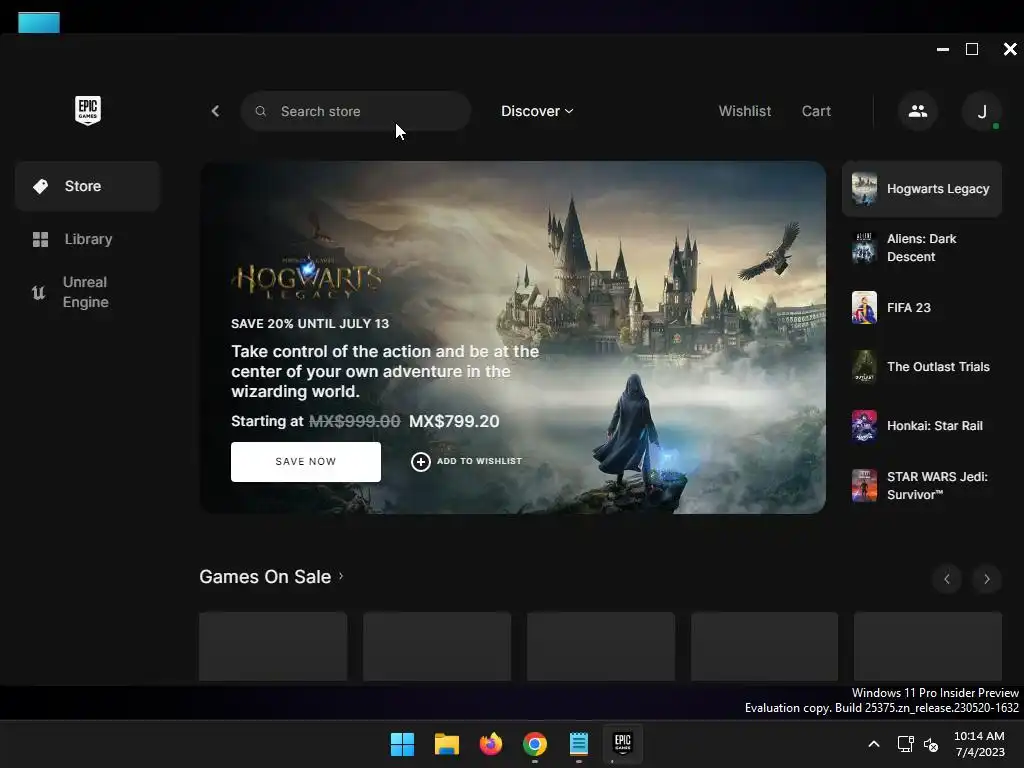The height and width of the screenshot is (768, 1024).
Task: Click the Hogwarts Legacy banner logo
Action: (x=307, y=278)
